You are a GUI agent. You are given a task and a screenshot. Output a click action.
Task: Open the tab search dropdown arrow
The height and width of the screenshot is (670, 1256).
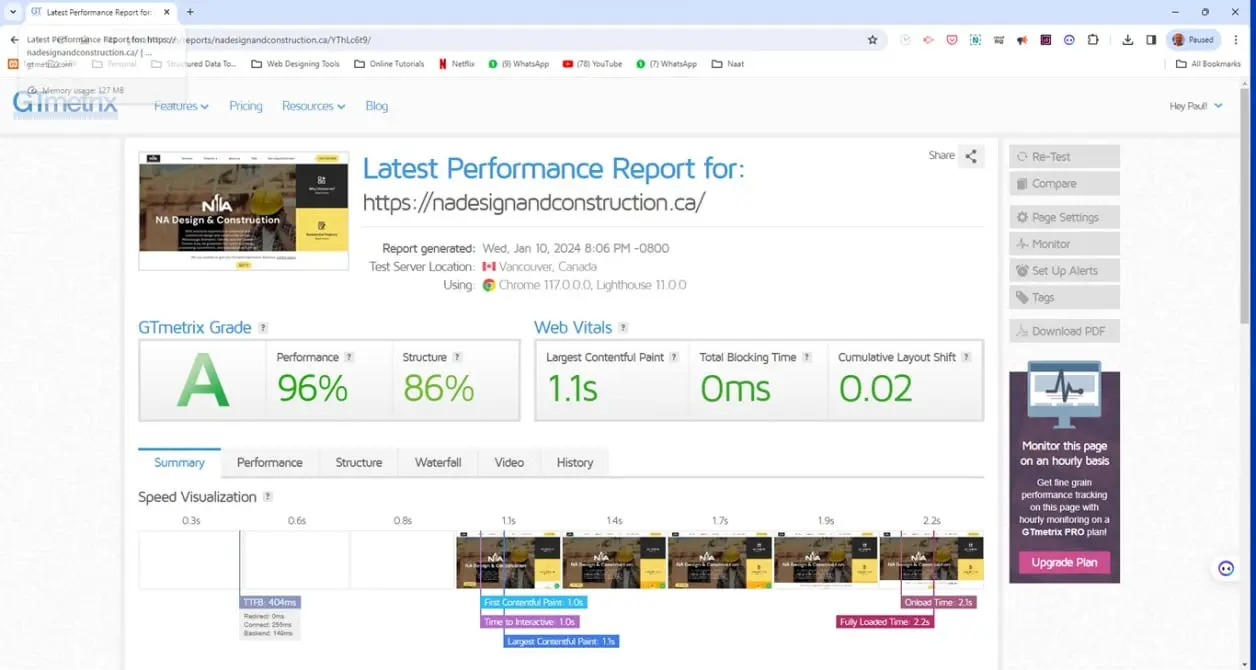(x=12, y=12)
